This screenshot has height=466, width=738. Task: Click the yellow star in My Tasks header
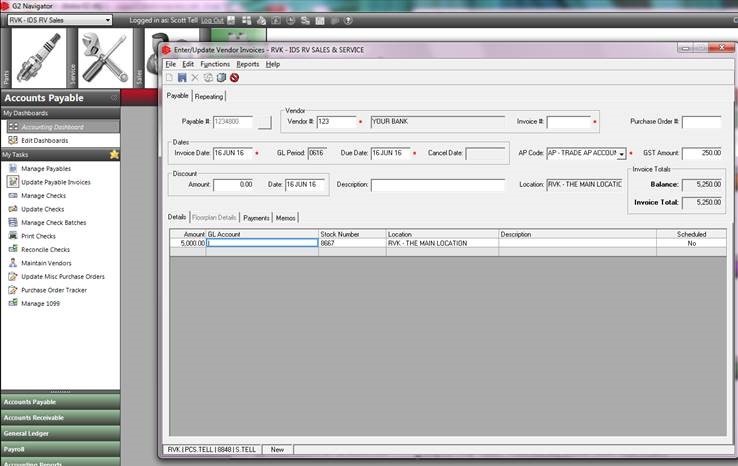pos(114,154)
